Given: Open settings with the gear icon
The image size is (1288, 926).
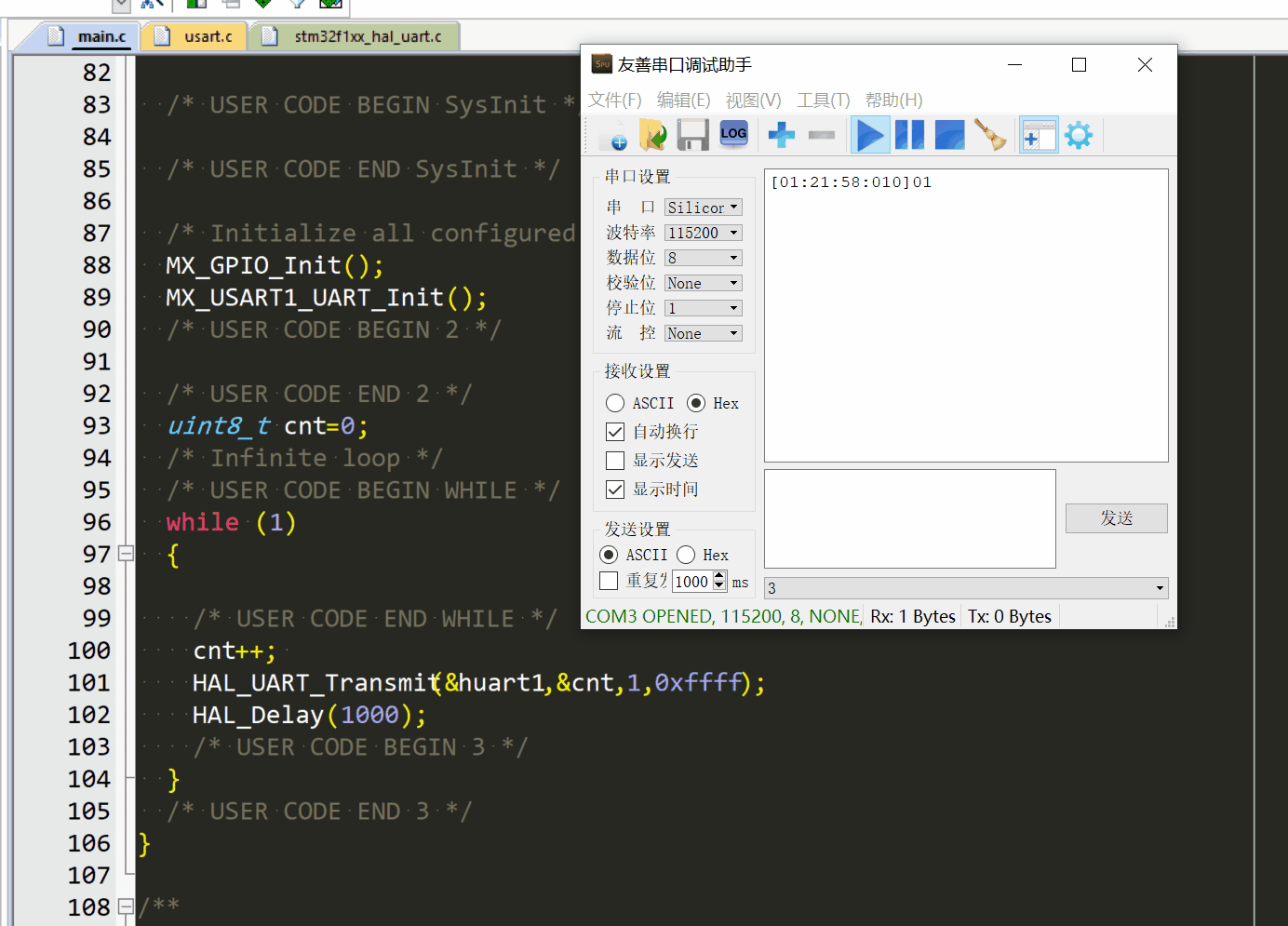Looking at the screenshot, I should click(x=1079, y=136).
